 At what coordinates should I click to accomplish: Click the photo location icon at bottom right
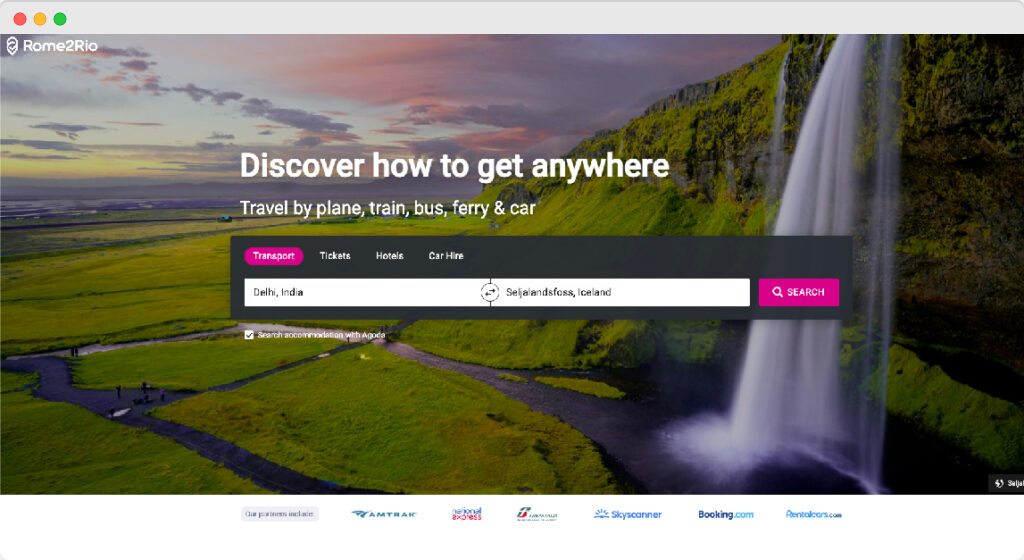coord(999,483)
